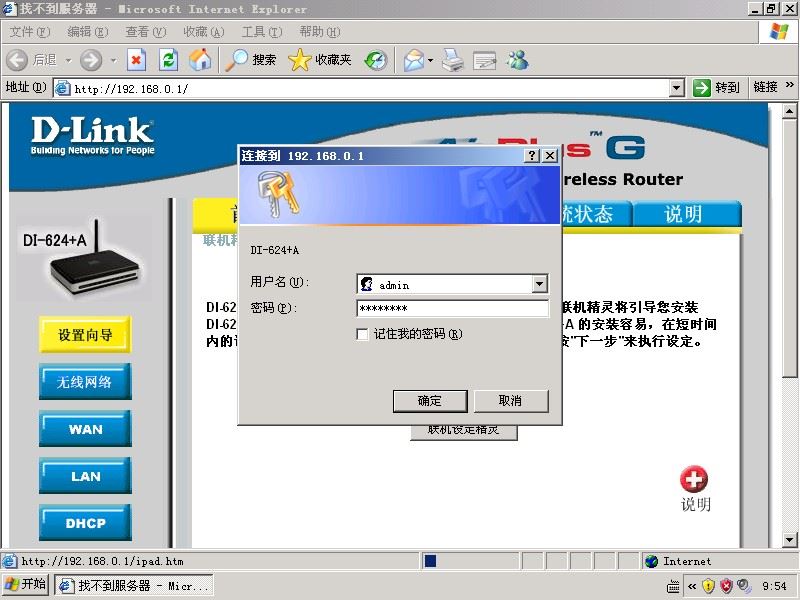Click the password (密码) input field
The height and width of the screenshot is (600, 800).
[x=453, y=308]
